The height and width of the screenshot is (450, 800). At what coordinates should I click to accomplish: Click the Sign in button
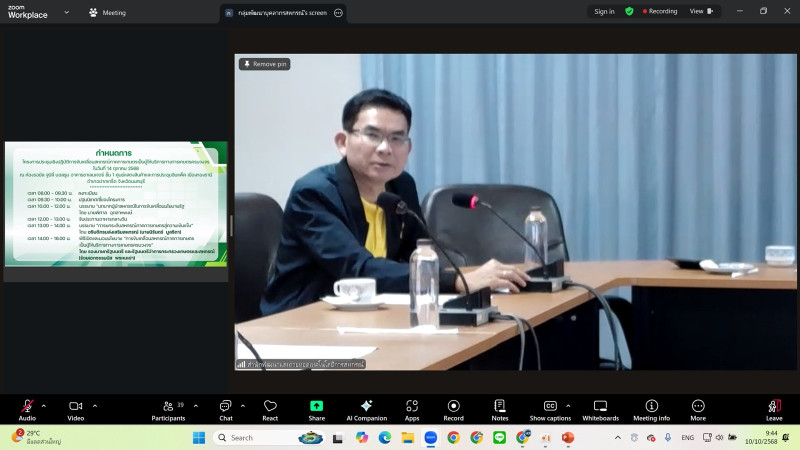pos(604,12)
